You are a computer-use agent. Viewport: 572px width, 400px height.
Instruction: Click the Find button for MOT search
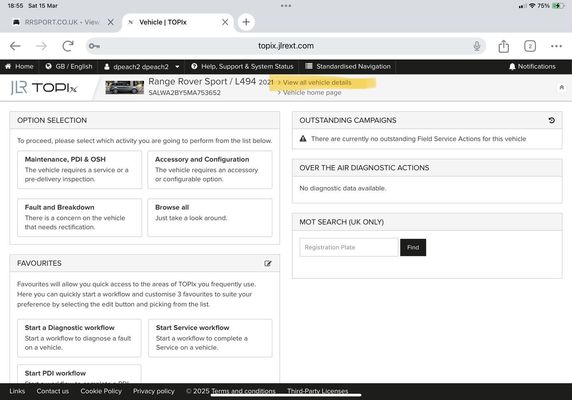pyautogui.click(x=413, y=247)
